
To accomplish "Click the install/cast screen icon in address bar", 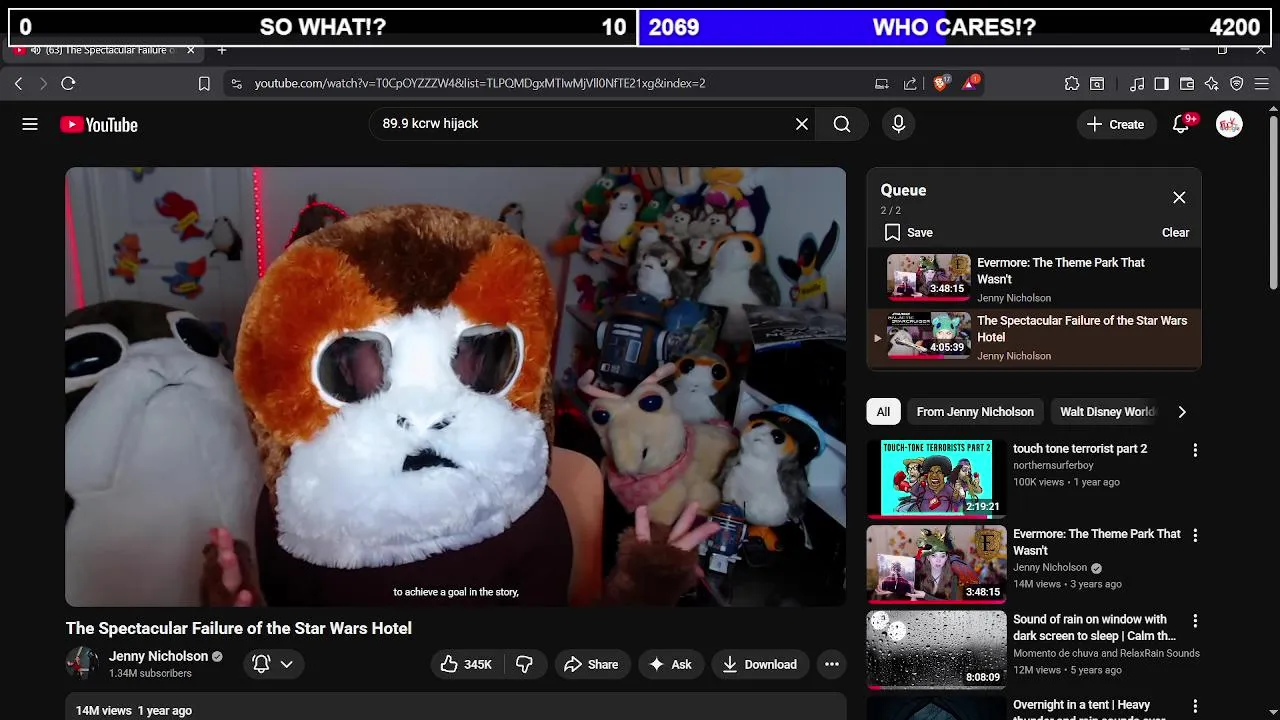I will click(x=882, y=84).
